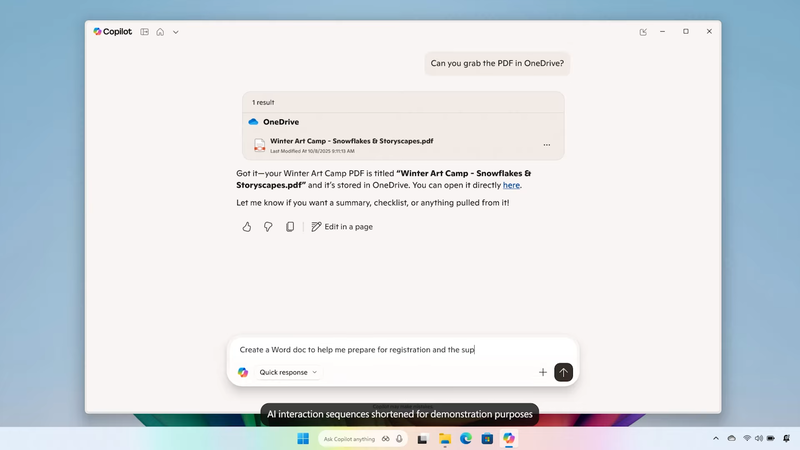Give thumbs down to the response
800x450 pixels.
(x=268, y=227)
